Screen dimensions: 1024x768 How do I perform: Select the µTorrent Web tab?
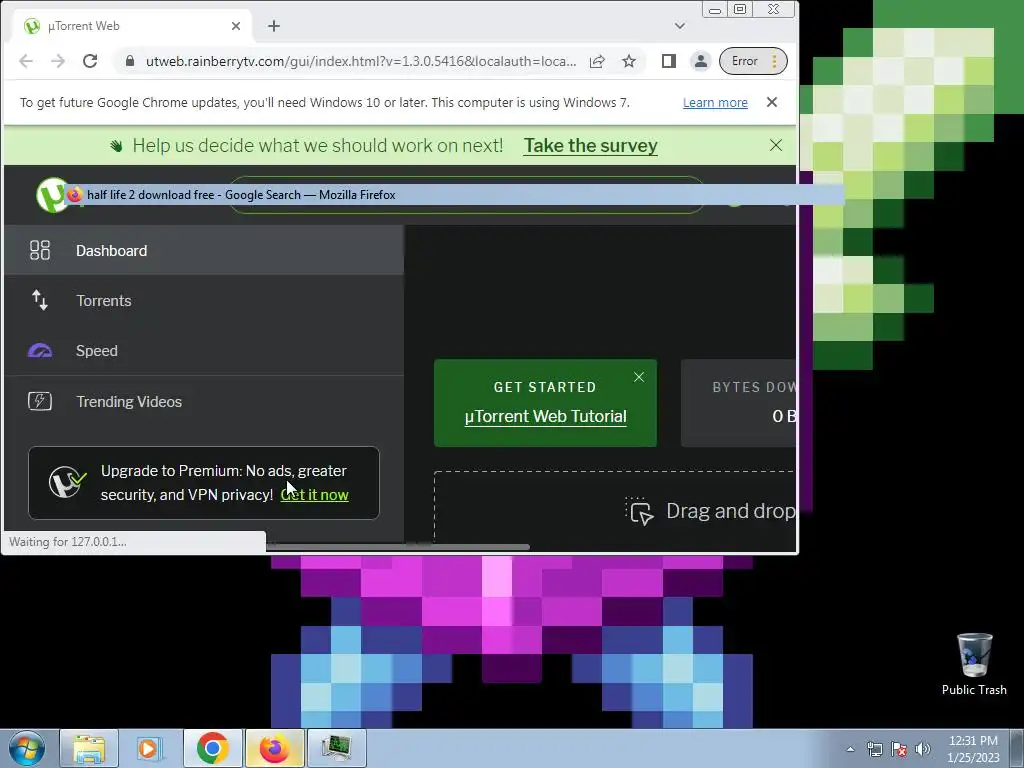tap(133, 26)
